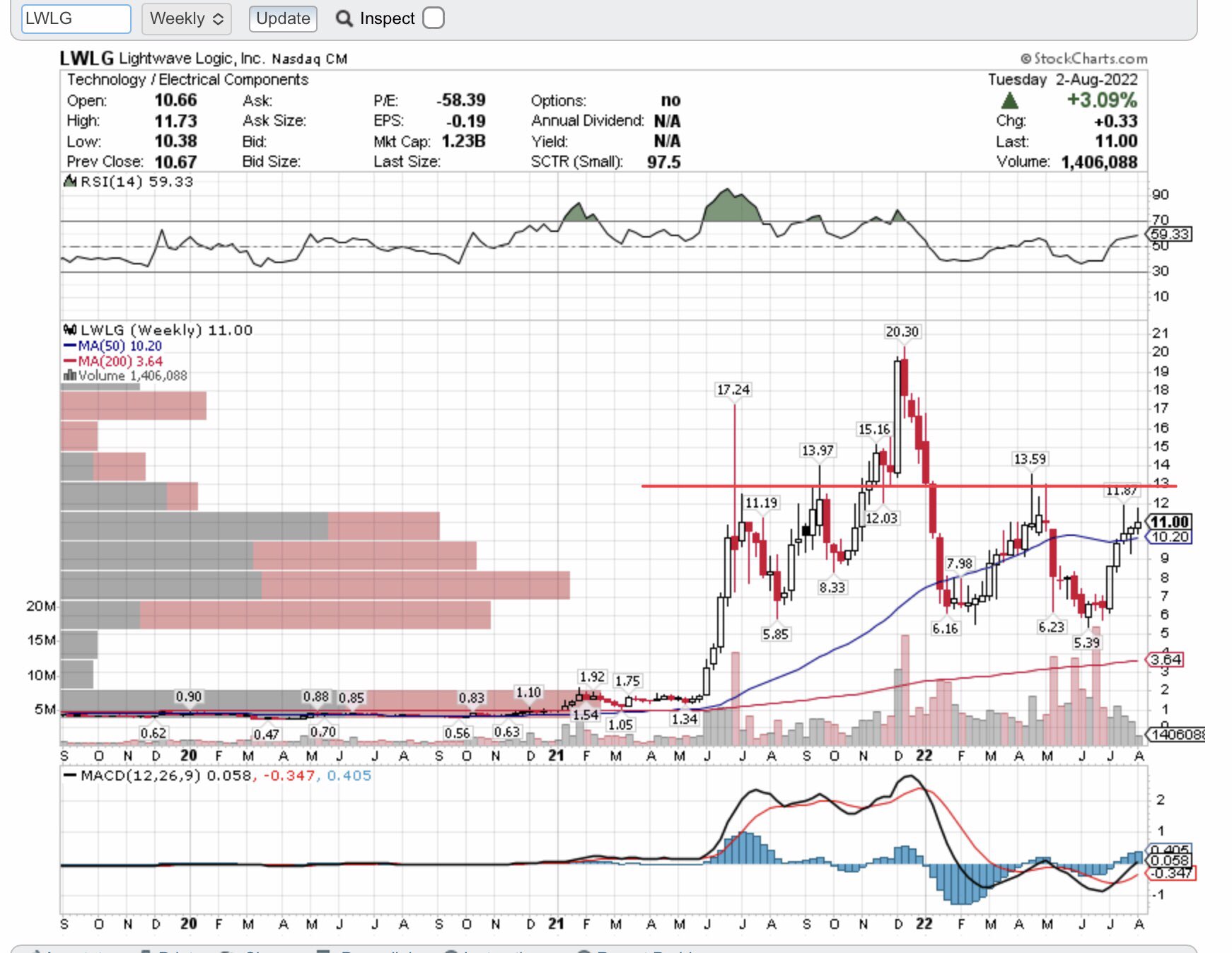1232x953 pixels.
Task: Click the 7.98 price label
Action: (960, 563)
